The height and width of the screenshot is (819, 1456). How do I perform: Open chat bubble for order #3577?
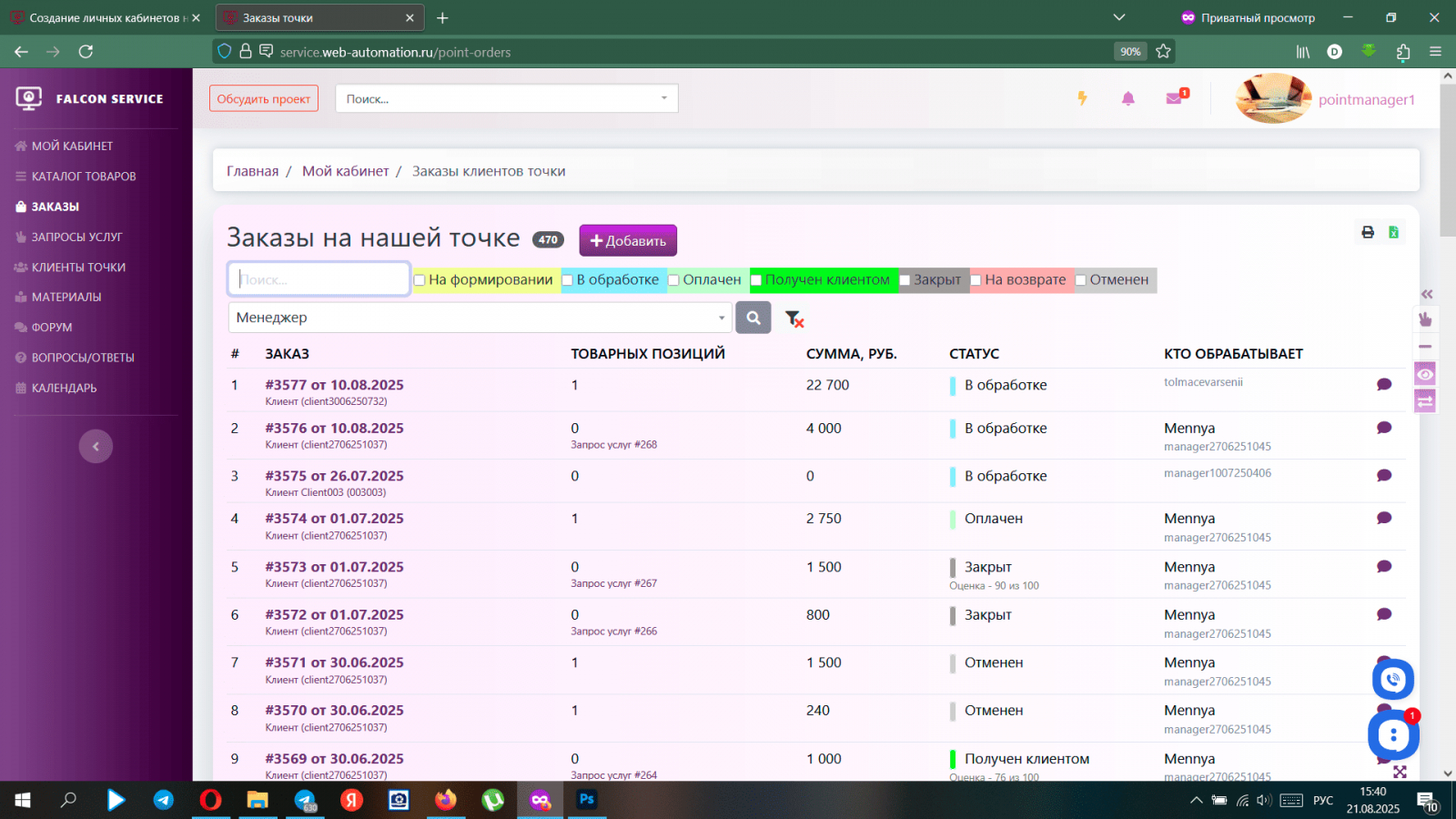click(x=1384, y=384)
